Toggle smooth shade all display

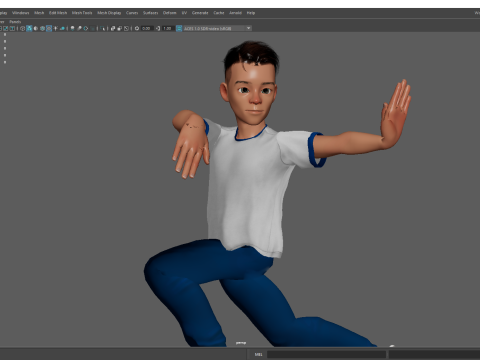point(29,29)
